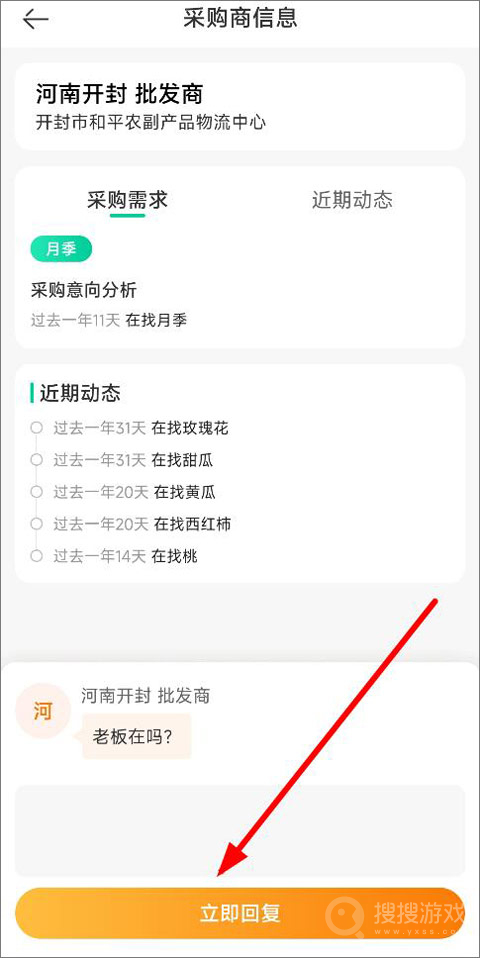Select the timeline dot for 桃
The width and height of the screenshot is (480, 958).
pos(36,556)
